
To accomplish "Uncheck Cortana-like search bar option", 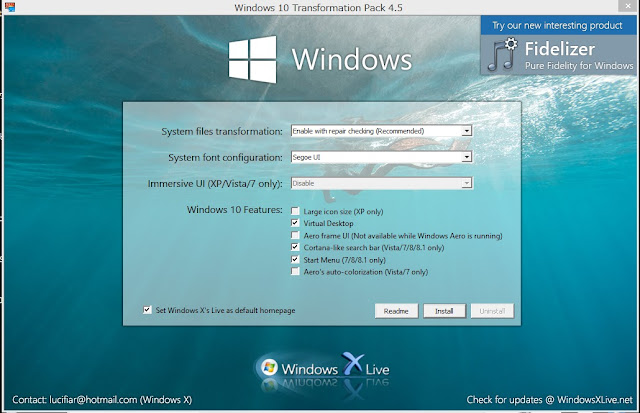I will tap(295, 247).
